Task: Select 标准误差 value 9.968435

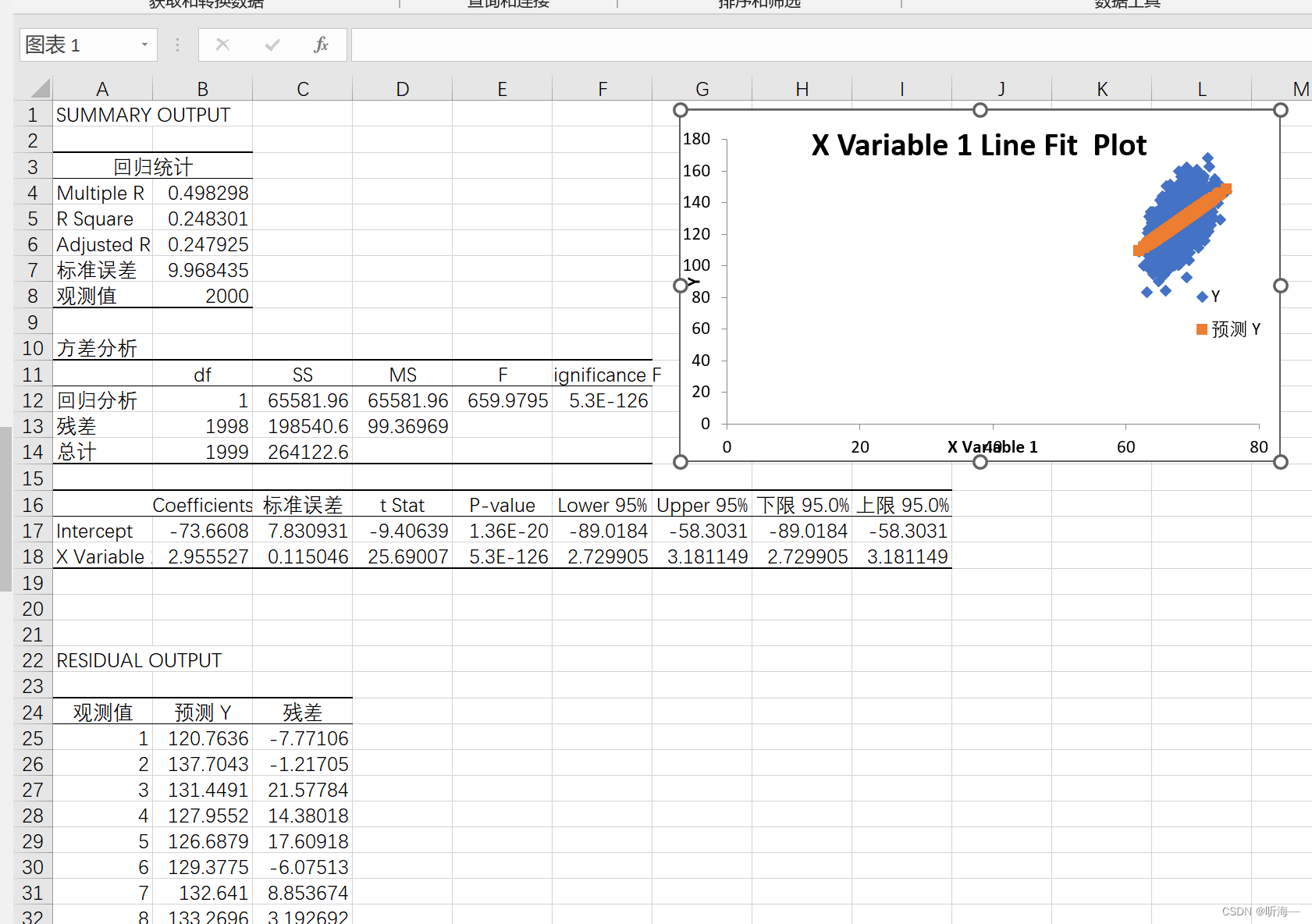Action: (x=202, y=270)
